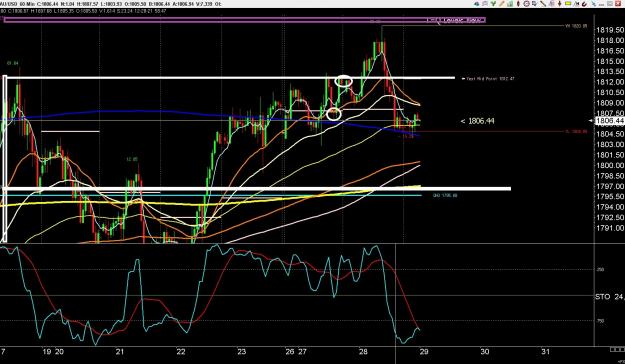Toggle the magnet snap icon
This screenshot has width=625, height=364.
(585, 4)
